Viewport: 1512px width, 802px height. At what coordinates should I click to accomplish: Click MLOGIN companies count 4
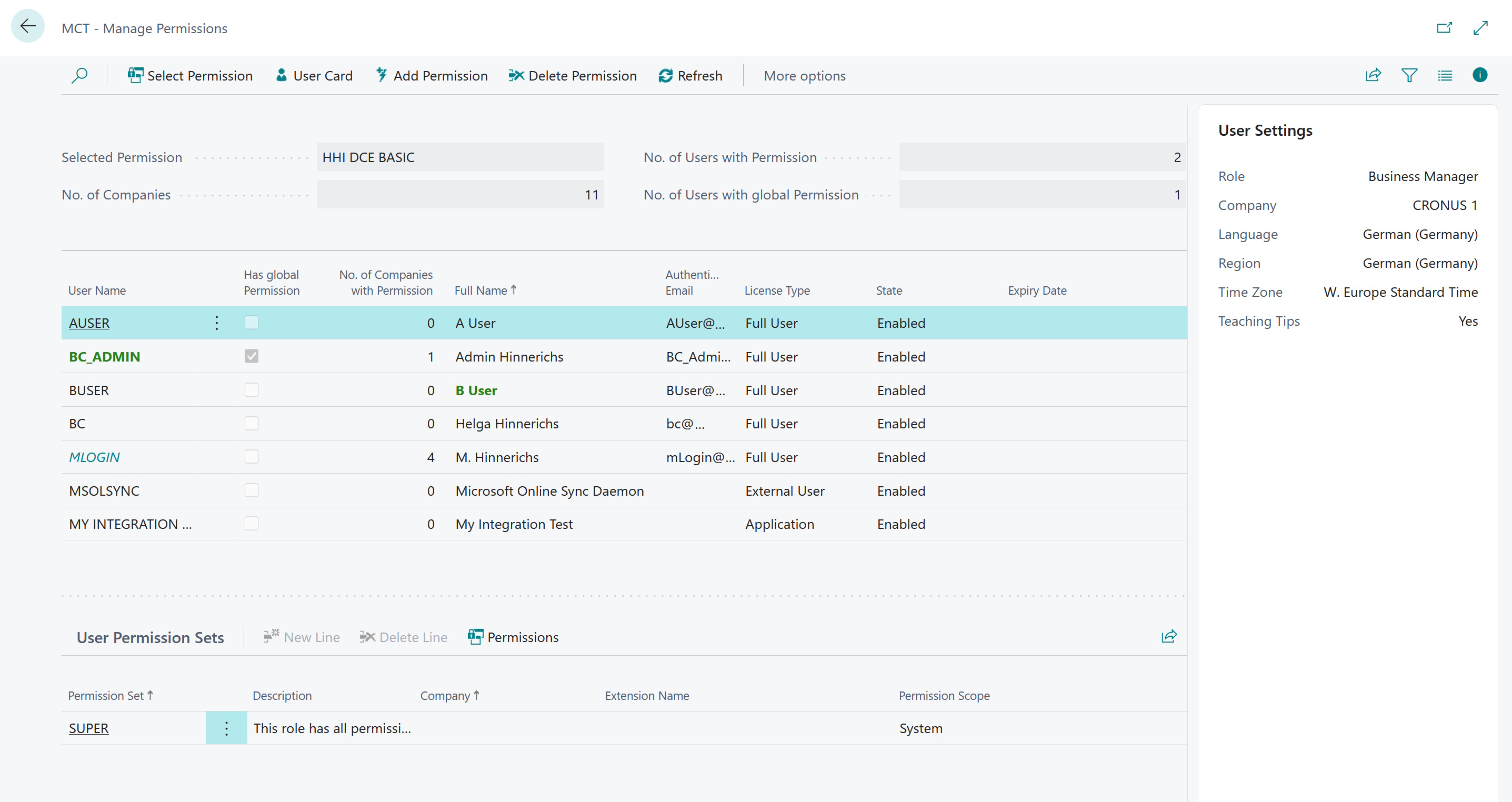pos(431,457)
